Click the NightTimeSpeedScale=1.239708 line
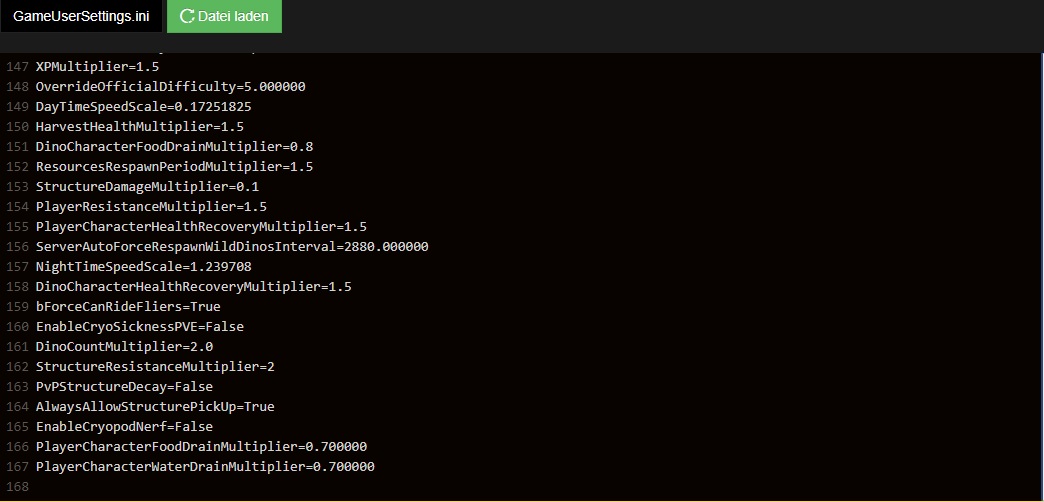This screenshot has height=502, width=1044. click(x=143, y=266)
